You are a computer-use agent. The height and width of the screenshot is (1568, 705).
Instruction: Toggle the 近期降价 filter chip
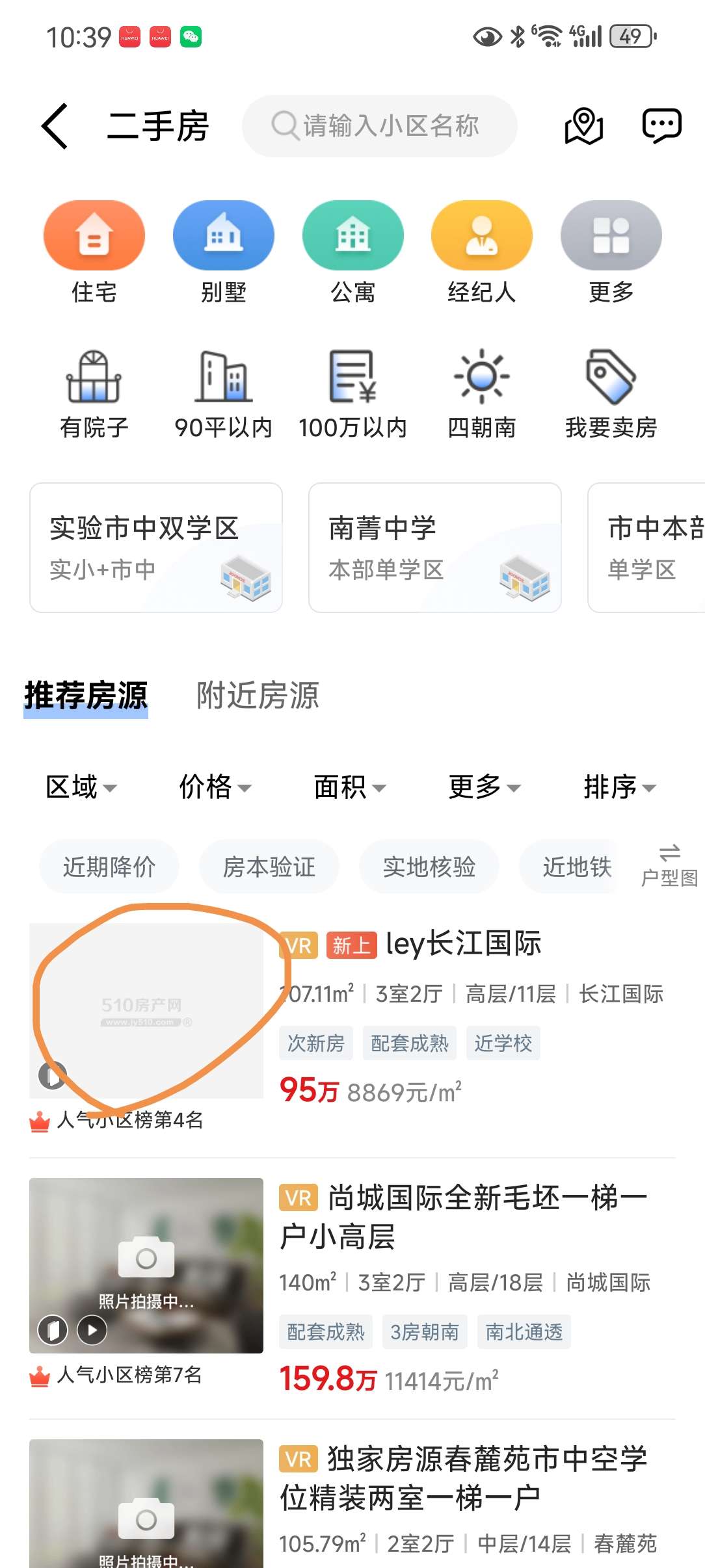coord(109,867)
